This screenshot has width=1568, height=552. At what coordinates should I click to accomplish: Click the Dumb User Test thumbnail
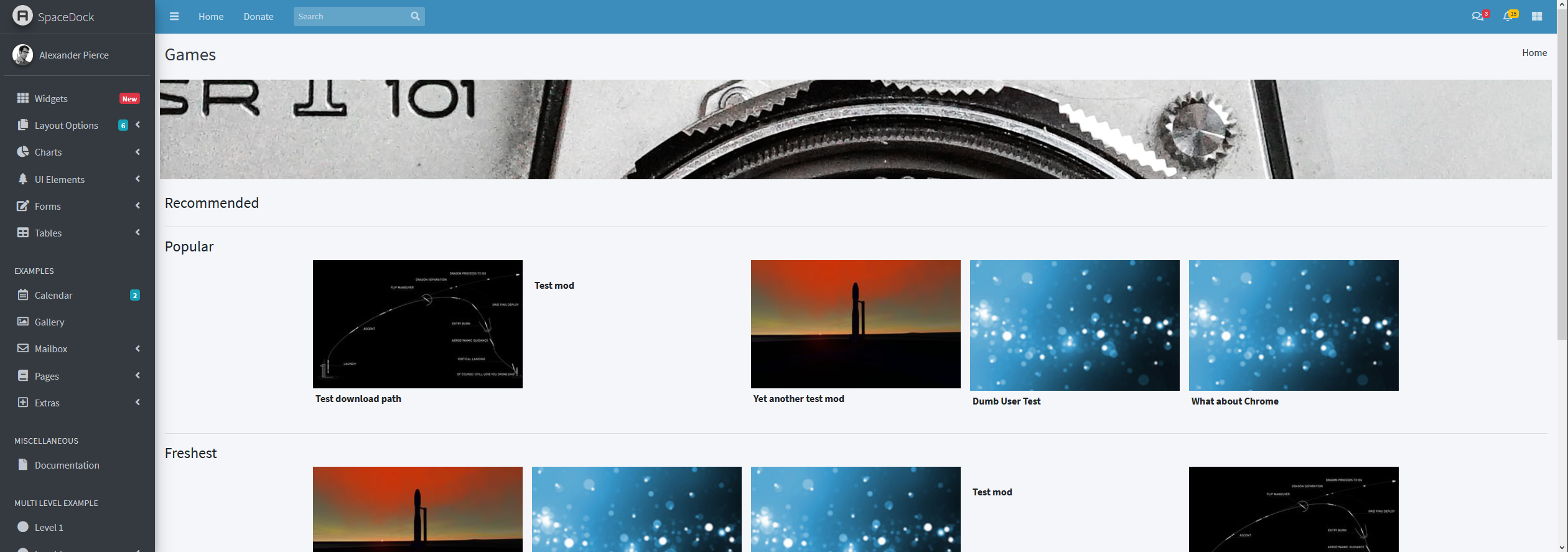1075,325
